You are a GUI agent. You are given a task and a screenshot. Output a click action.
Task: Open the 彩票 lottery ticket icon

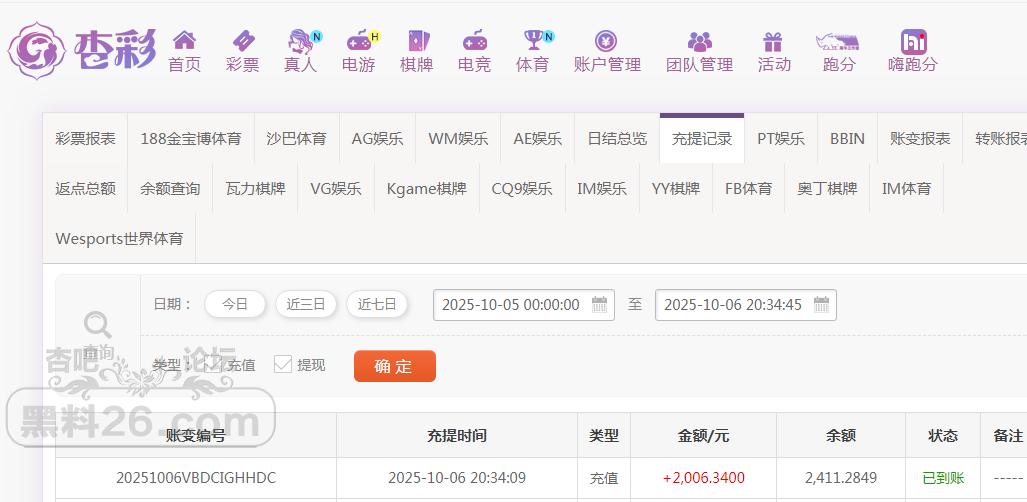[x=242, y=41]
